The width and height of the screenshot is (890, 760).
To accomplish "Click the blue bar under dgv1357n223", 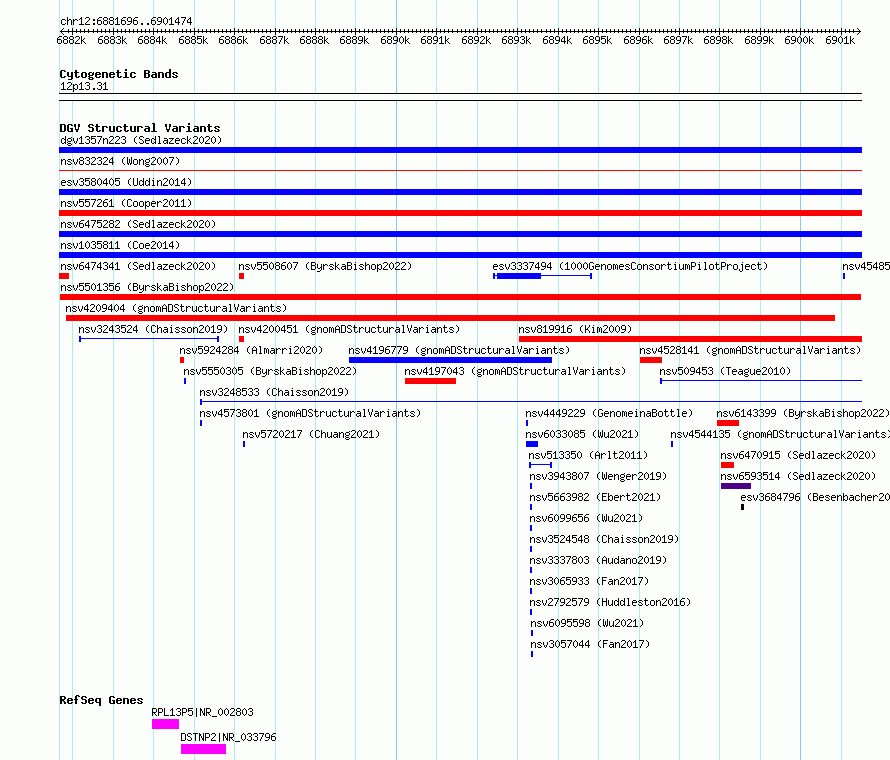I will point(460,150).
